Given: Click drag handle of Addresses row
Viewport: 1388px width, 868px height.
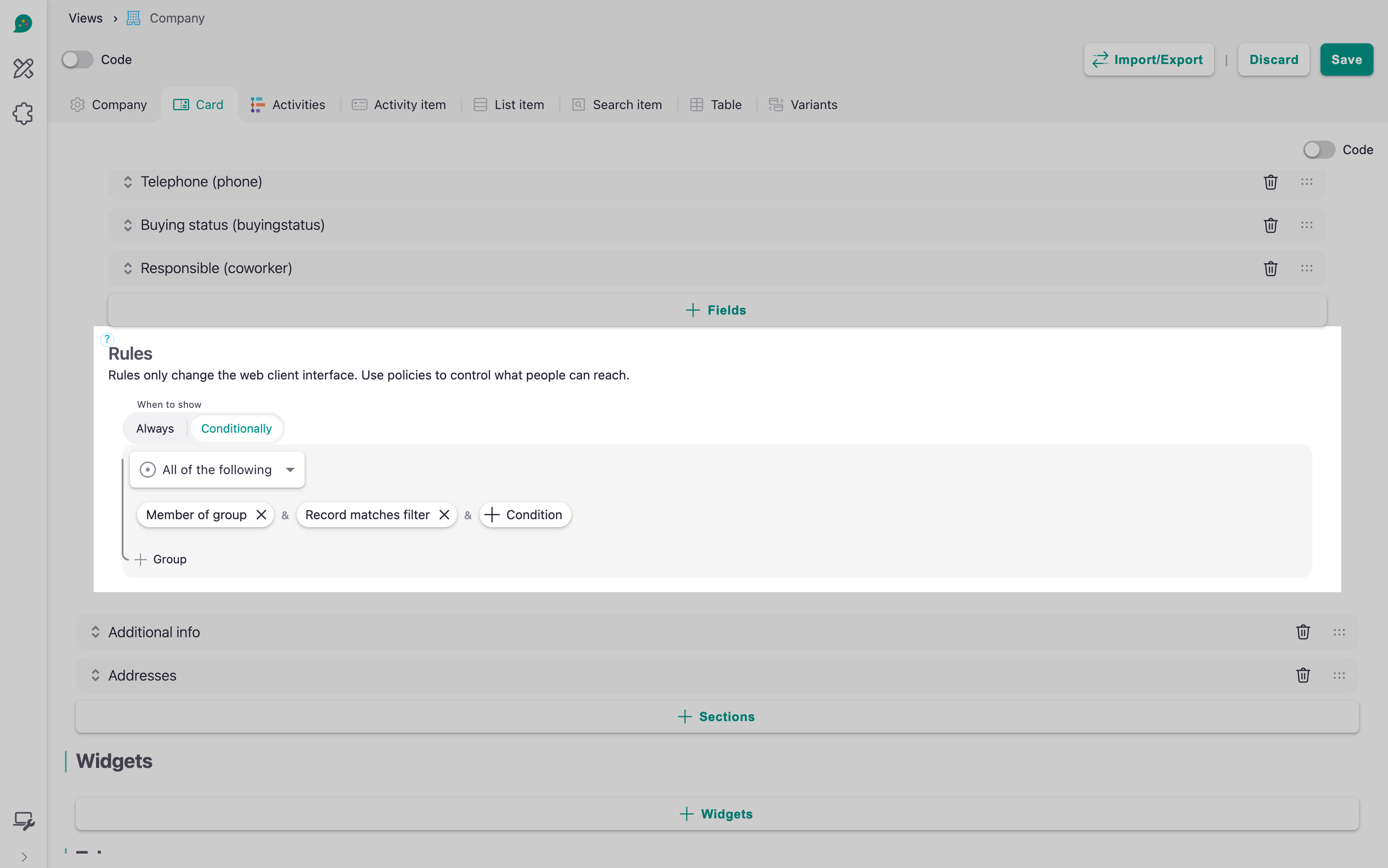Looking at the screenshot, I should [1339, 675].
